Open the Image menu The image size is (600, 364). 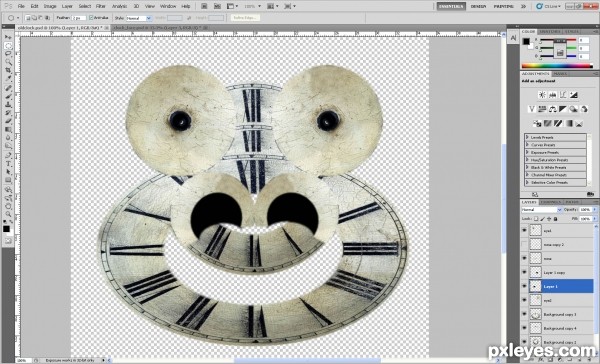(x=49, y=6)
